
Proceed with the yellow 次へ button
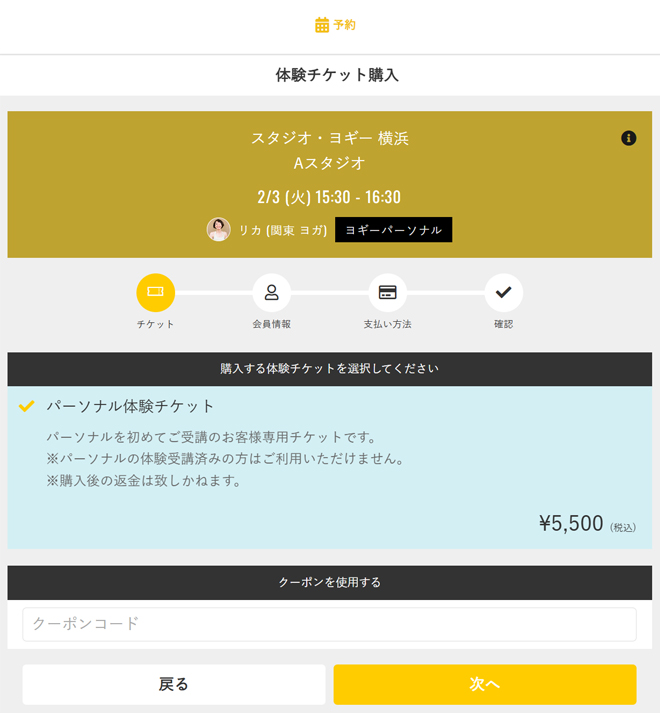[484, 684]
